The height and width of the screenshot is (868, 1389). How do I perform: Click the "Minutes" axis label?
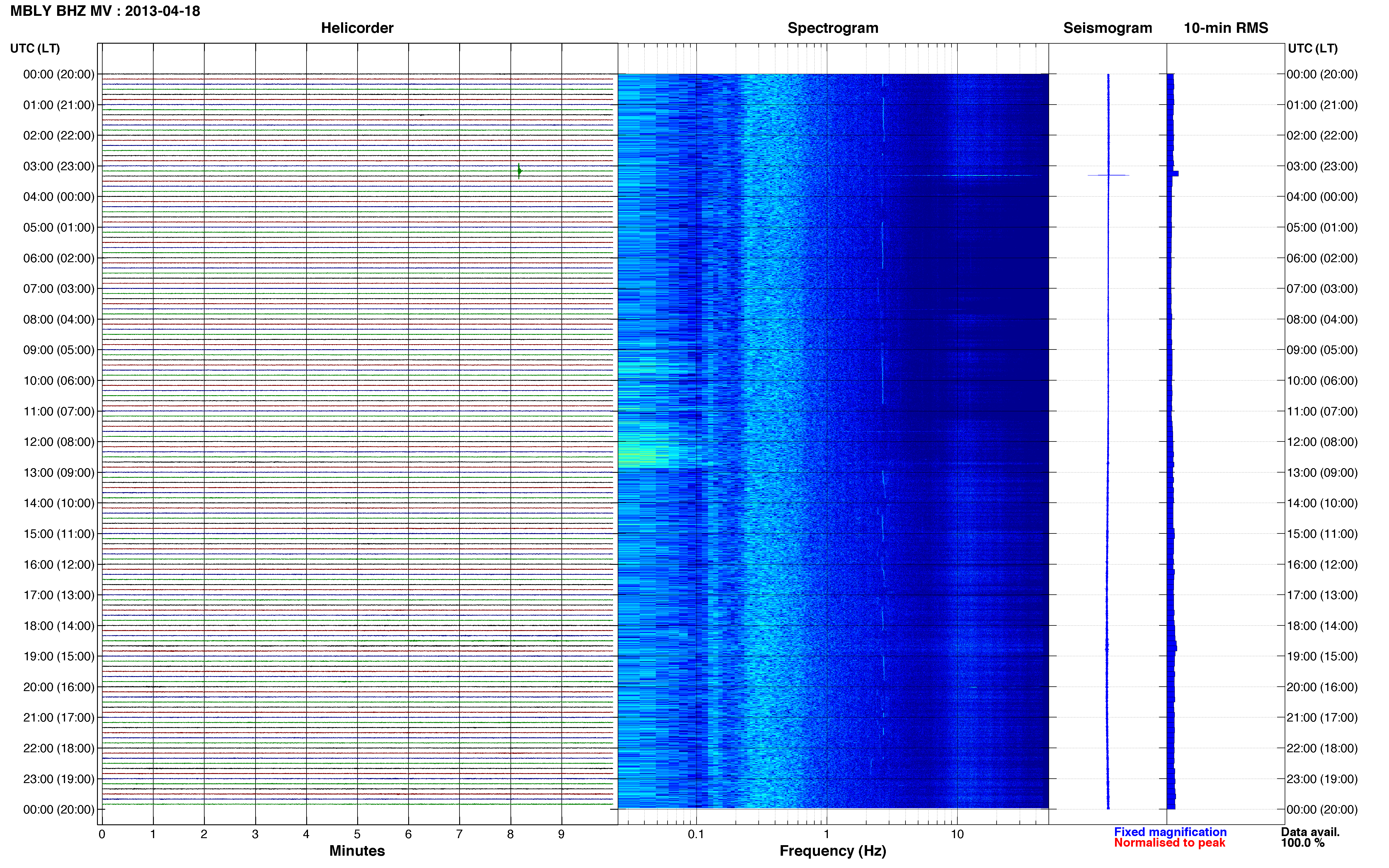357,851
